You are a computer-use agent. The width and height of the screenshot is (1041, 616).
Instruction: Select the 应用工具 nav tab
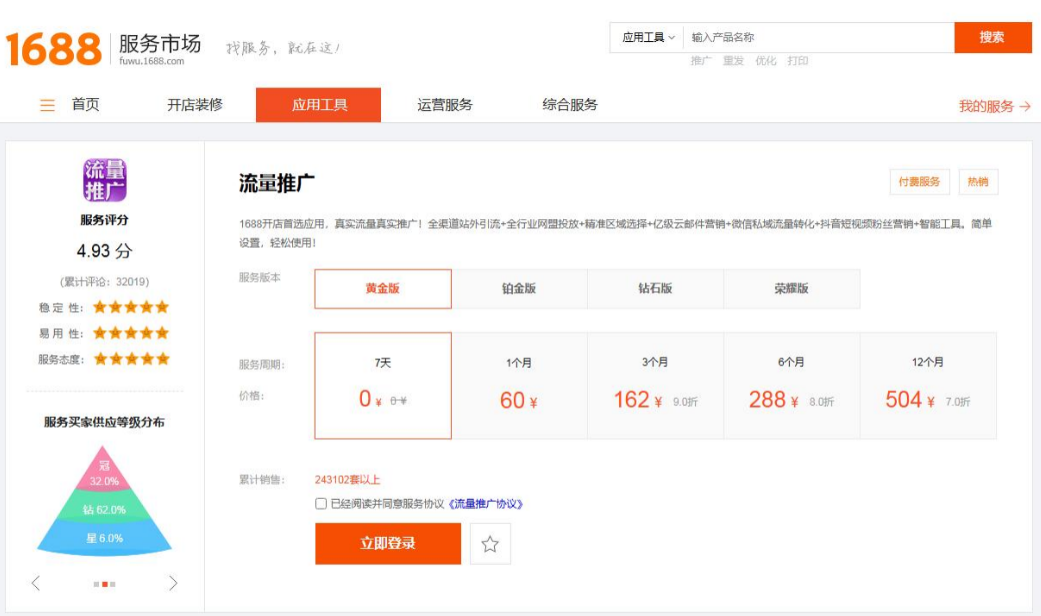319,105
